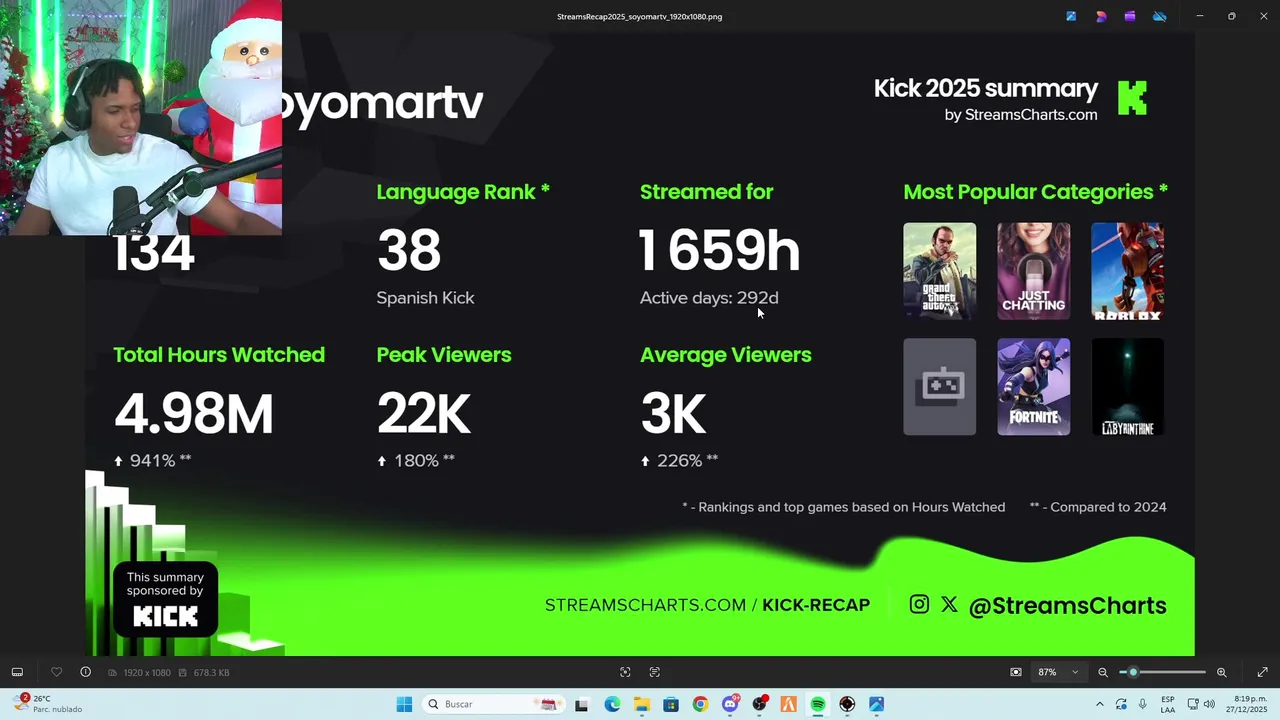Click the Fortnite category cover
The width and height of the screenshot is (1280, 720).
(x=1034, y=387)
